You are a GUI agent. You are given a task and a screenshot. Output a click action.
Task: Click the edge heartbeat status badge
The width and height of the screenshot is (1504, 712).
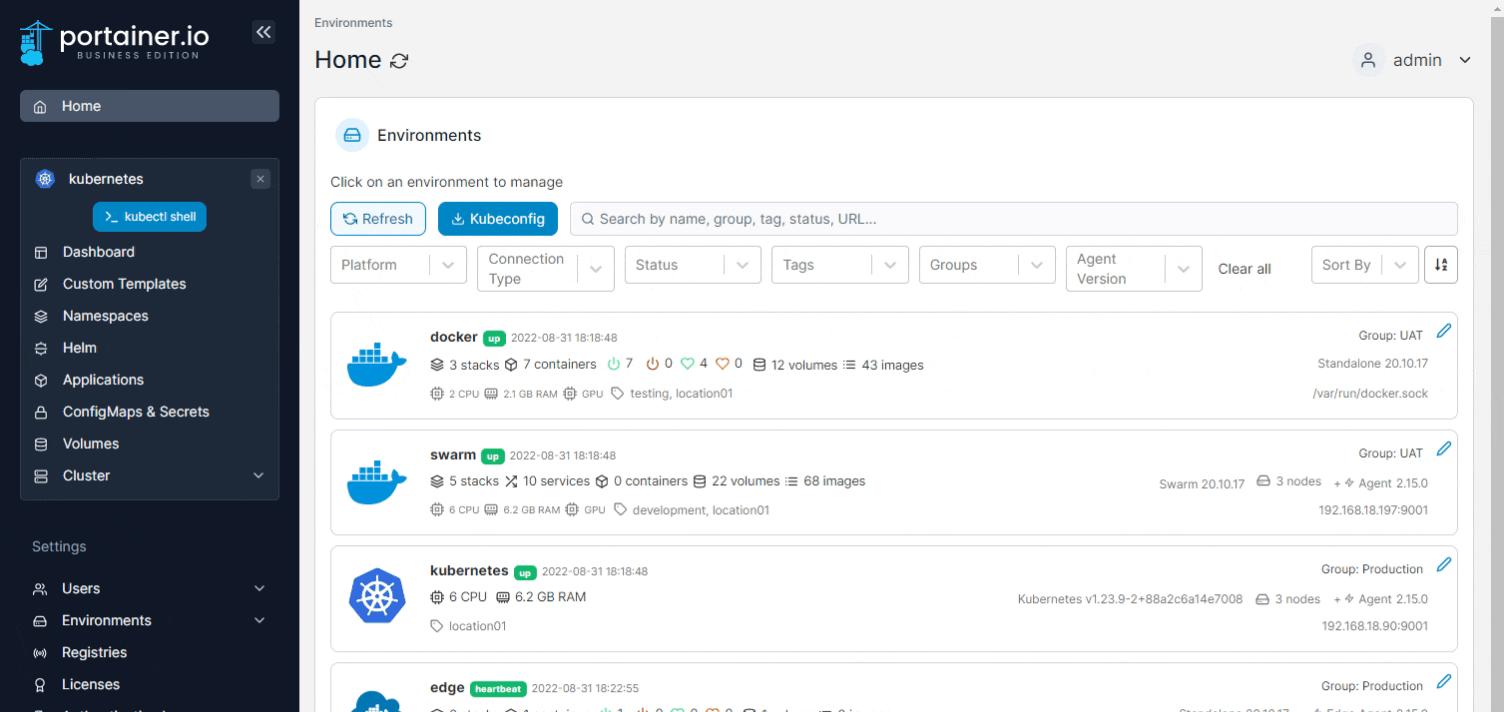[x=498, y=689]
